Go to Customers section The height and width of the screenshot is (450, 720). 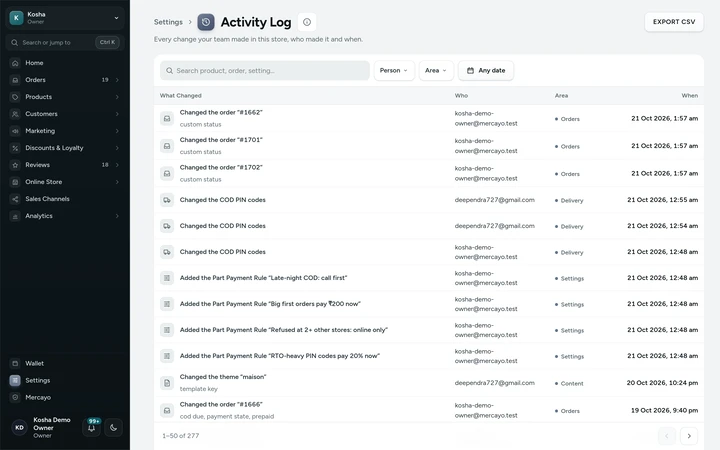point(64,114)
